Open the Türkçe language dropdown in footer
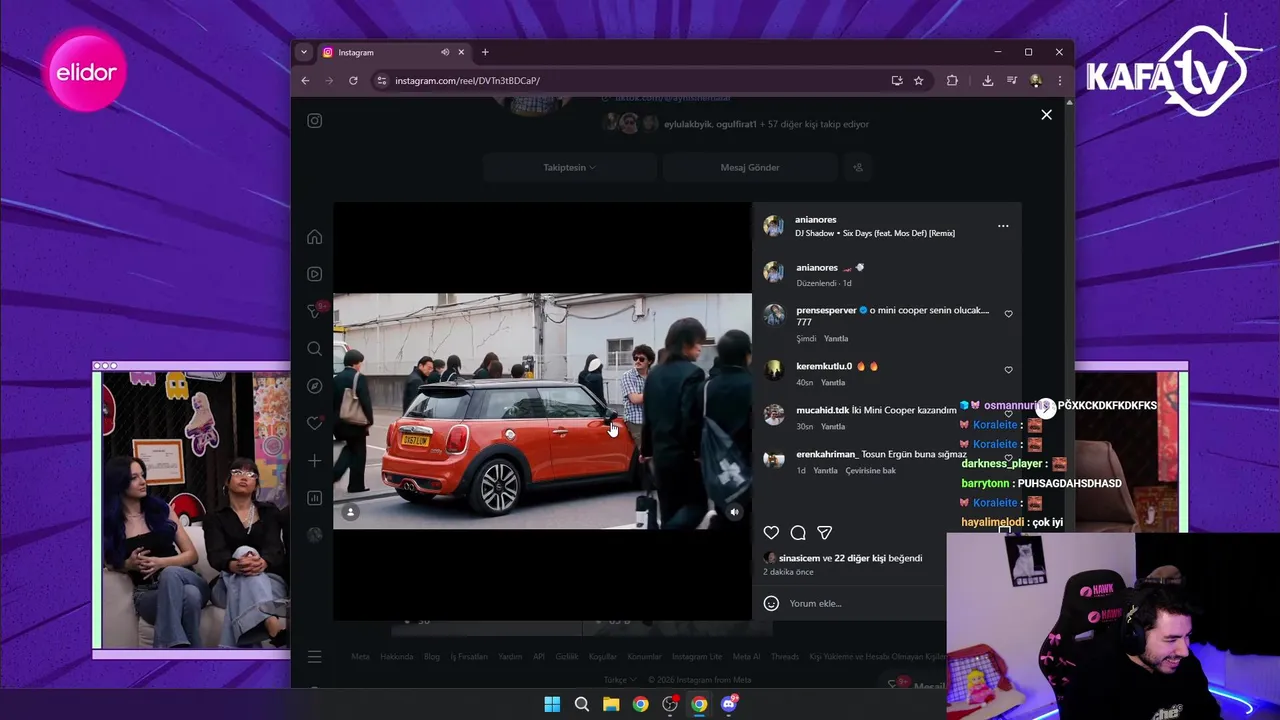Image resolution: width=1280 pixels, height=720 pixels. (x=619, y=680)
